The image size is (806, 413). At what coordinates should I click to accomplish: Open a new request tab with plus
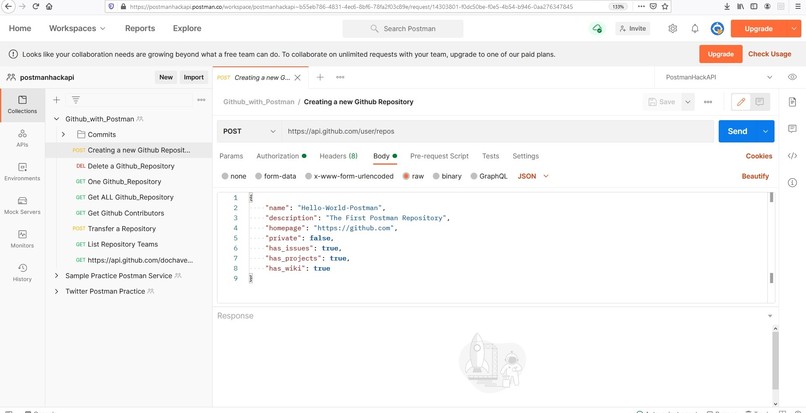point(320,77)
